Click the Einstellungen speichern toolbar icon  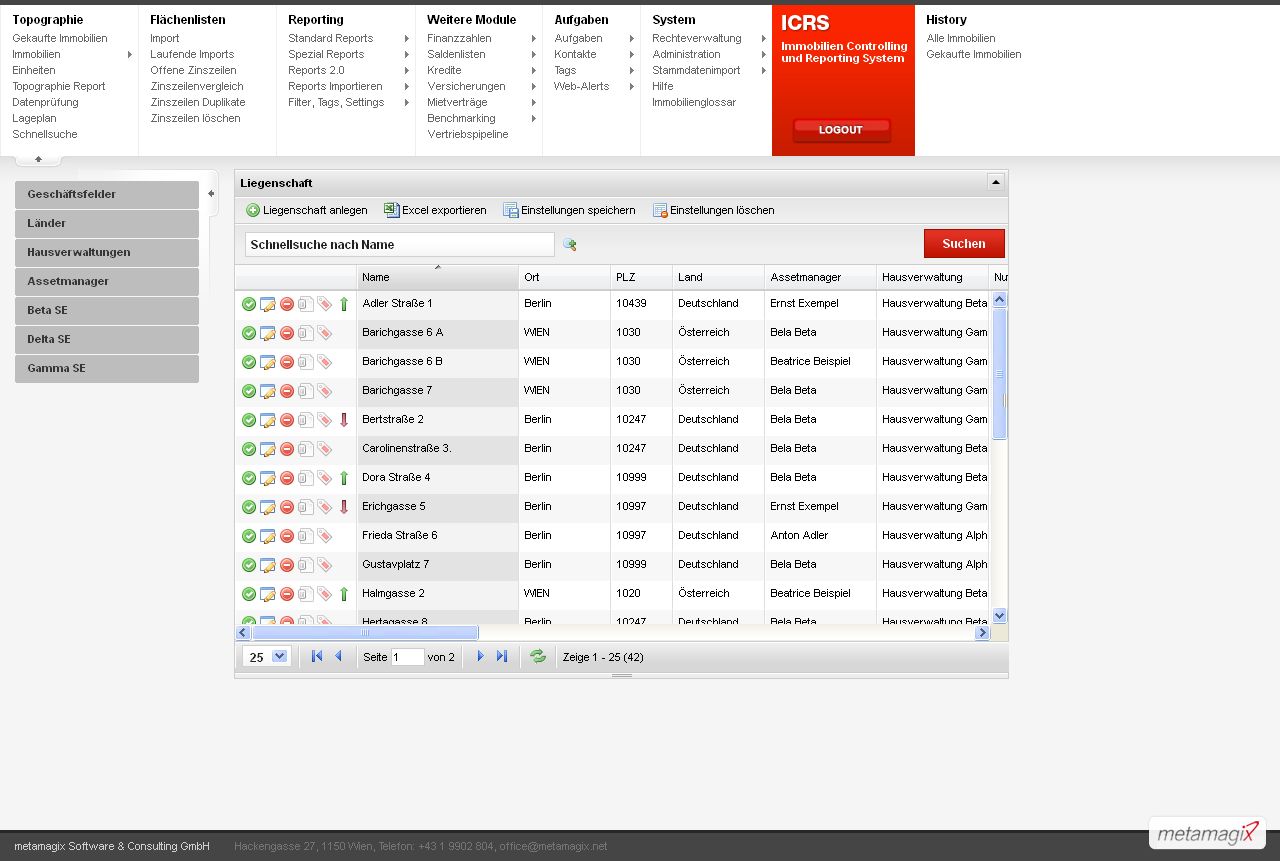click(511, 210)
